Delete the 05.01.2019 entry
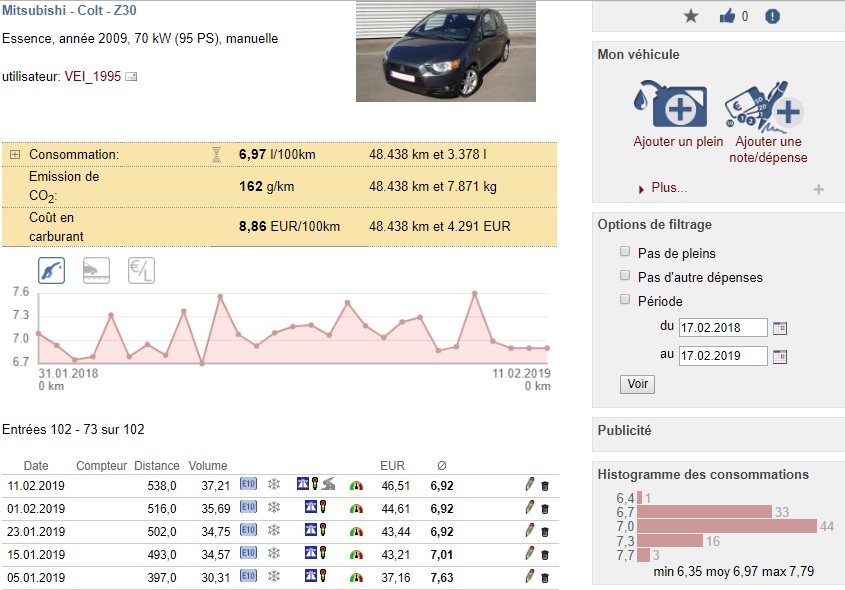Screen dimensions: 845x590 (x=545, y=578)
